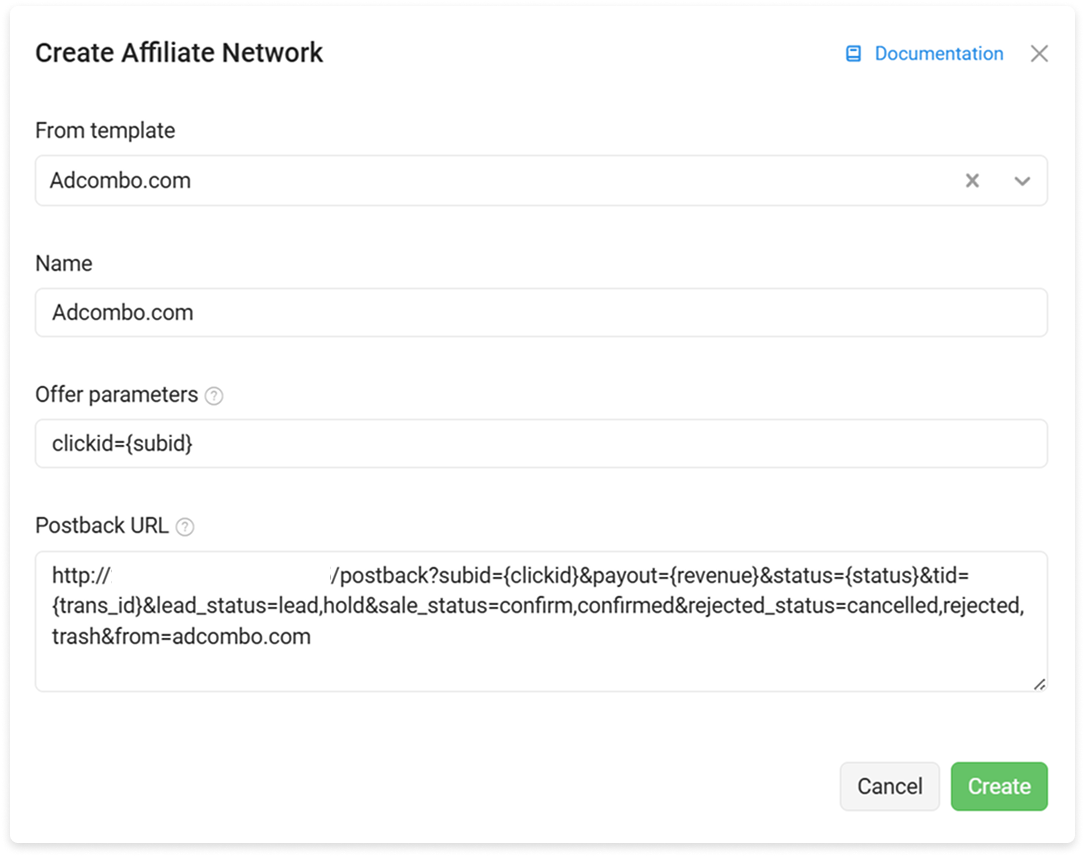This screenshot has height=857, width=1085.
Task: Click inside the Postback URL textarea
Action: pyautogui.click(x=541, y=621)
